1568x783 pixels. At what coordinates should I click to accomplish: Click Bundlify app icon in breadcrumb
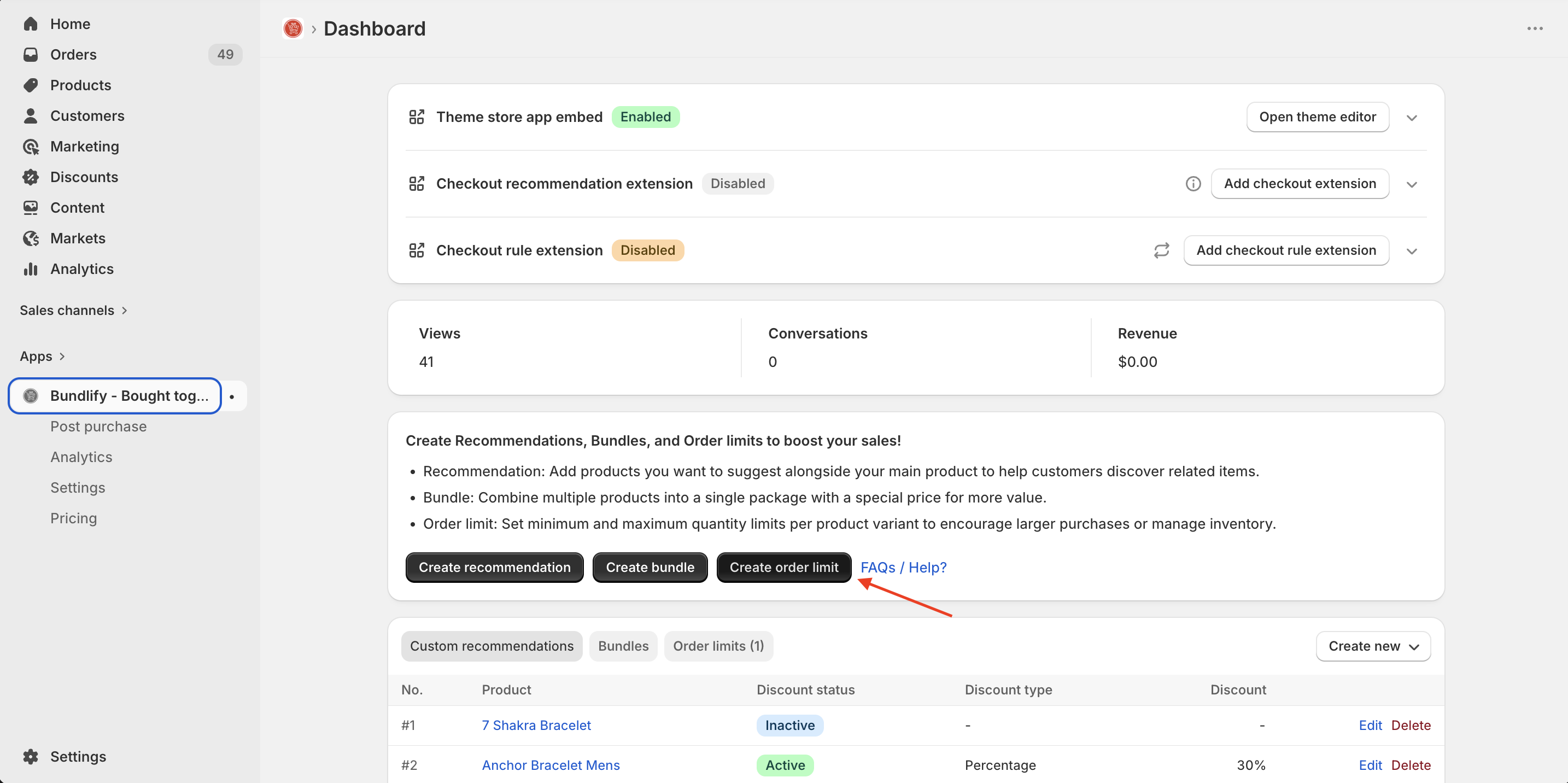[293, 28]
